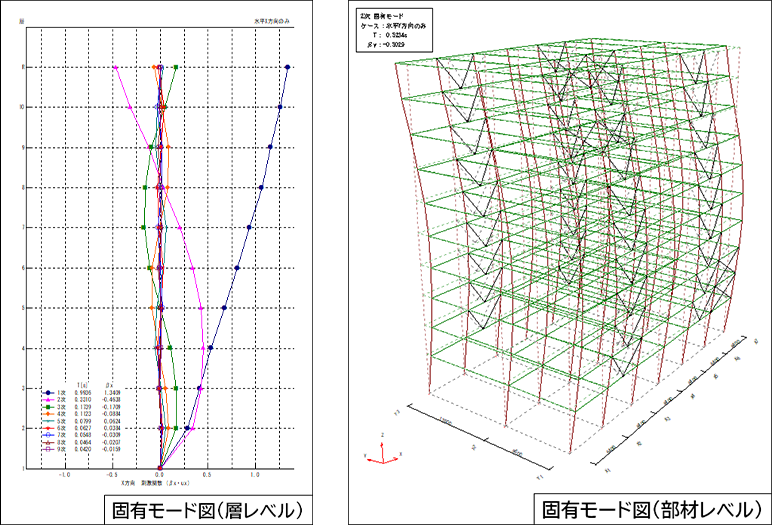The height and width of the screenshot is (525, 772).
Task: Click the red XYZ axis triad
Action: (x=383, y=454)
